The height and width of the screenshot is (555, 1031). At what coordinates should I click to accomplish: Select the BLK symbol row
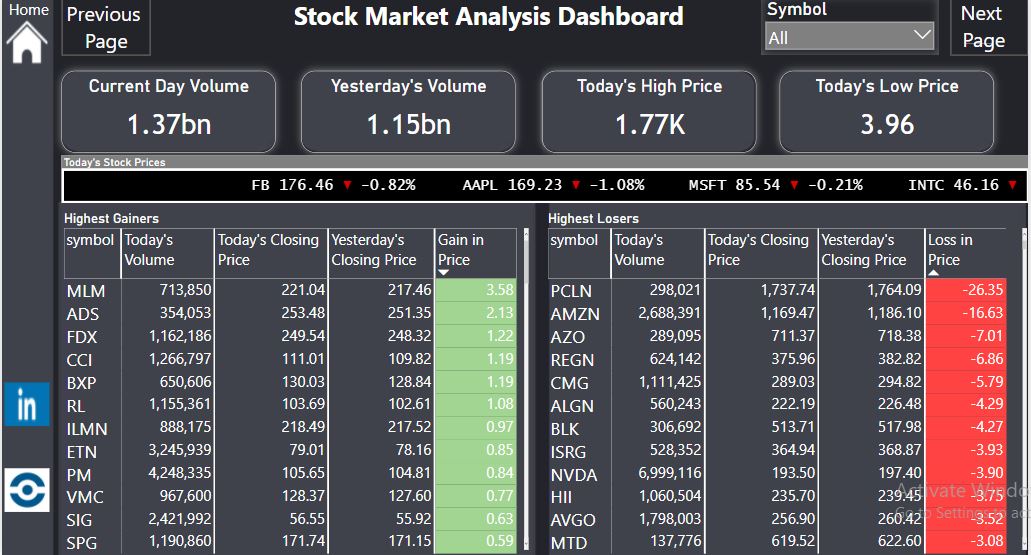tap(777, 428)
